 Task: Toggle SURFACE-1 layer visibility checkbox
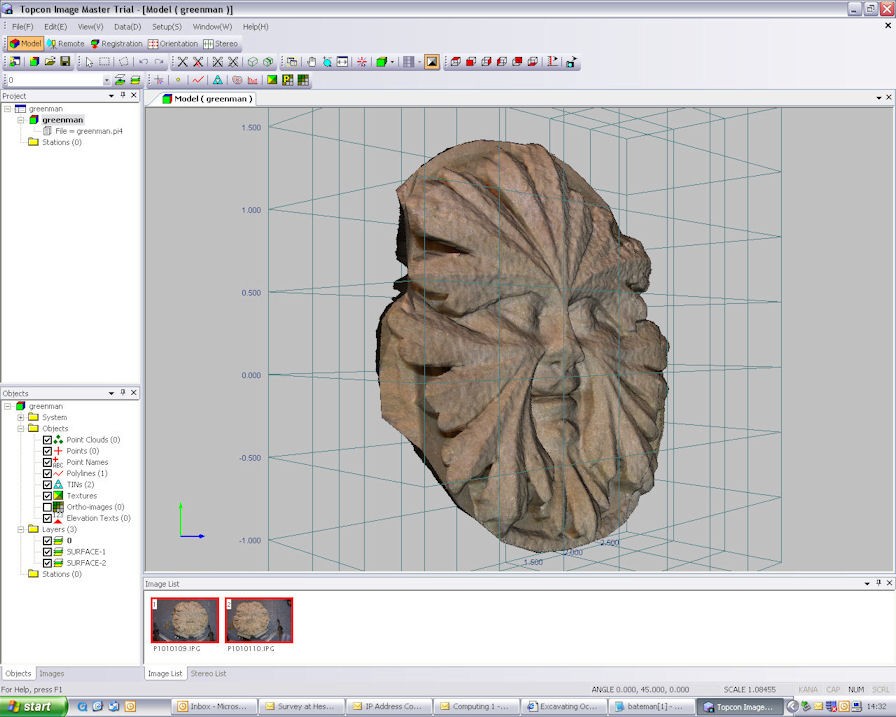[x=47, y=552]
